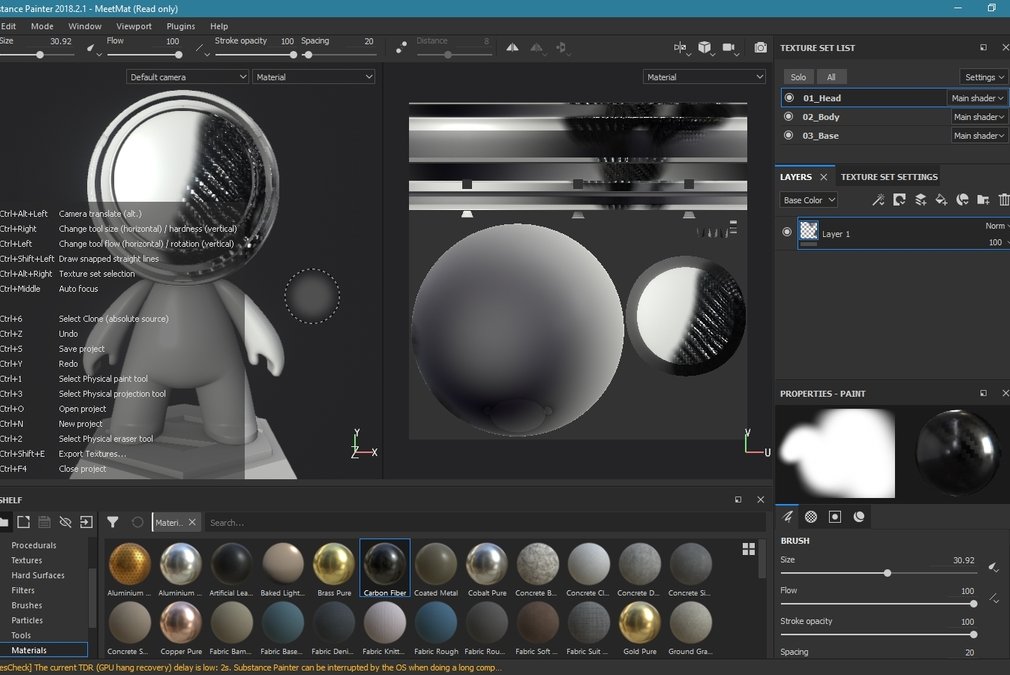The image size is (1010, 675).
Task: Click the Solo button
Action: pyautogui.click(x=798, y=77)
